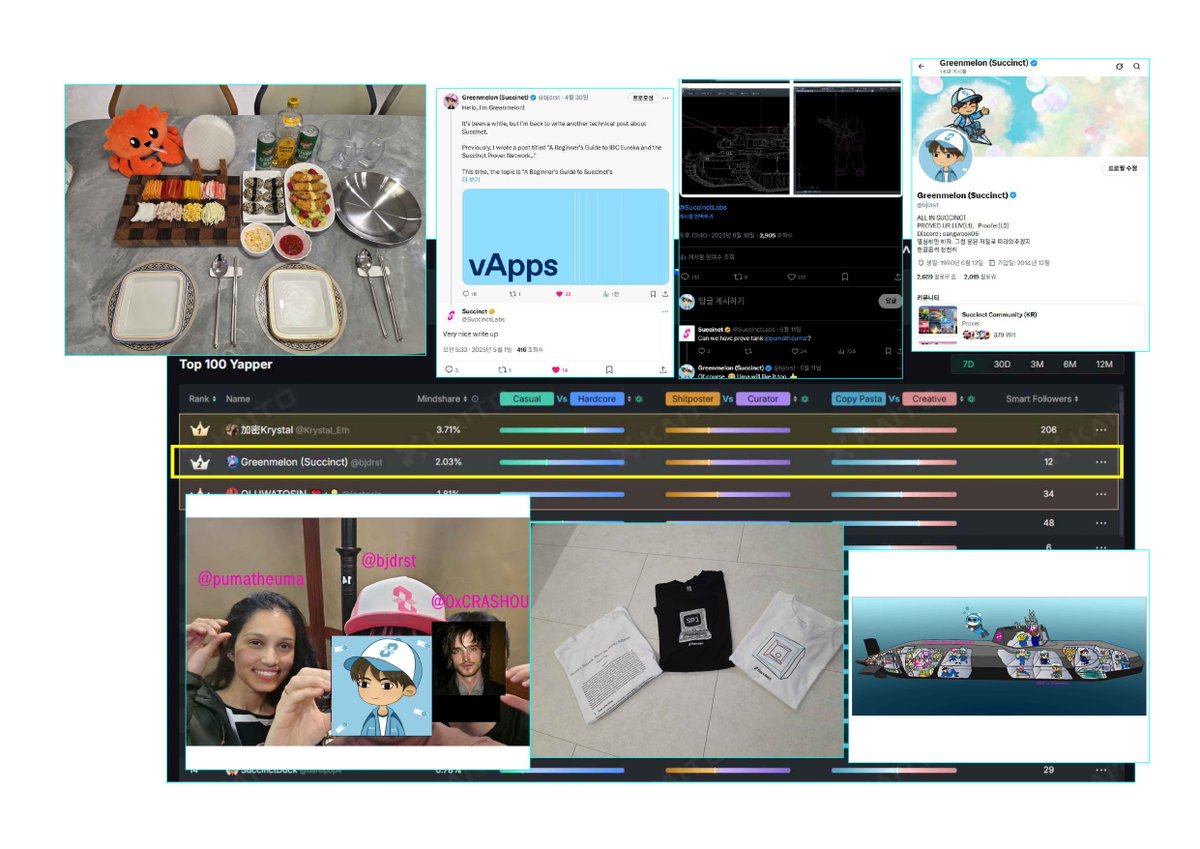Open settings gear next to Curator label
Screen dimensions: 1200x849
(x=805, y=399)
